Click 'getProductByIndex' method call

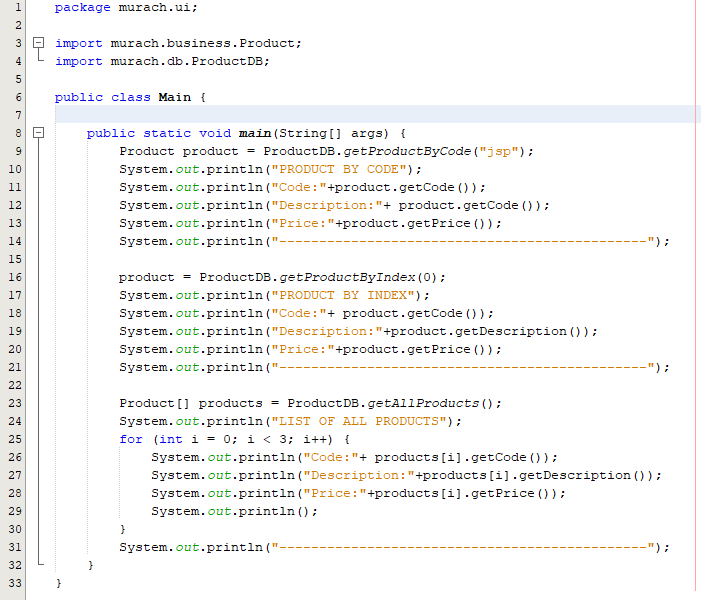347,278
